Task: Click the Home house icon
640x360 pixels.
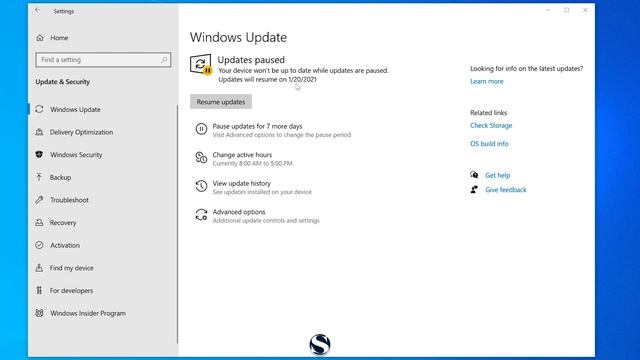Action: 40,38
